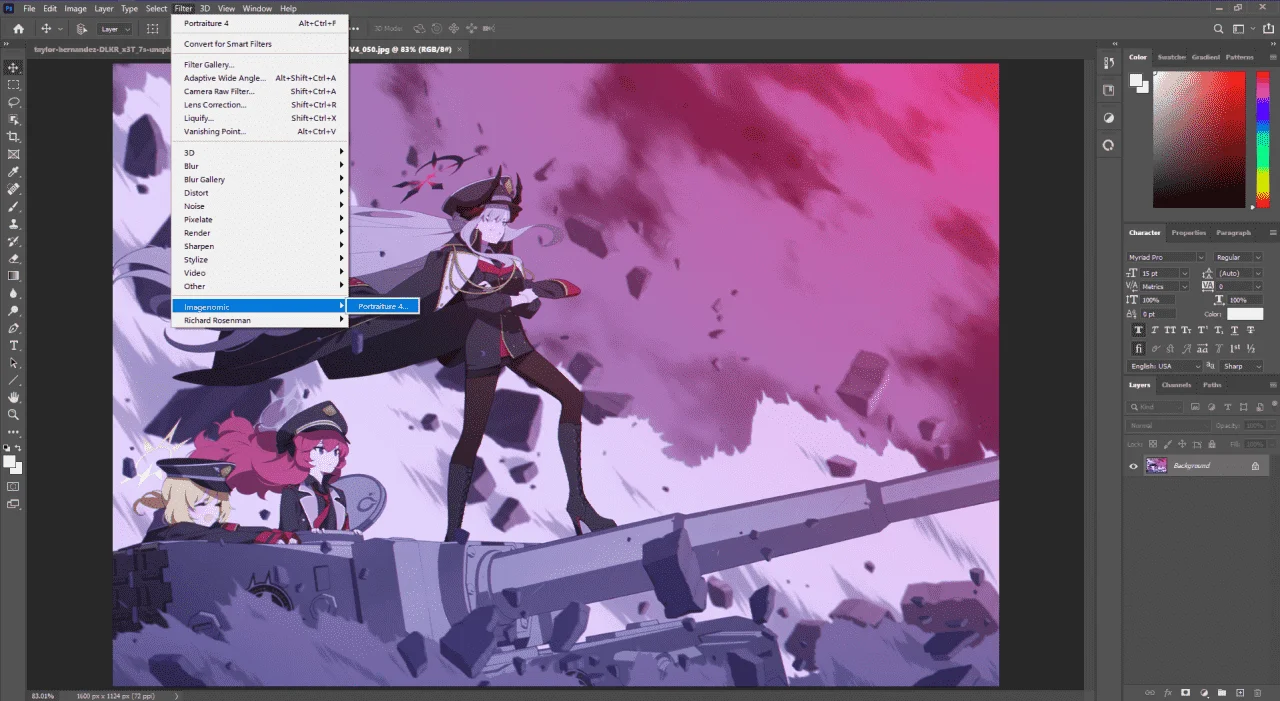Image resolution: width=1280 pixels, height=701 pixels.
Task: Switch to the Swatches tab
Action: click(1171, 57)
